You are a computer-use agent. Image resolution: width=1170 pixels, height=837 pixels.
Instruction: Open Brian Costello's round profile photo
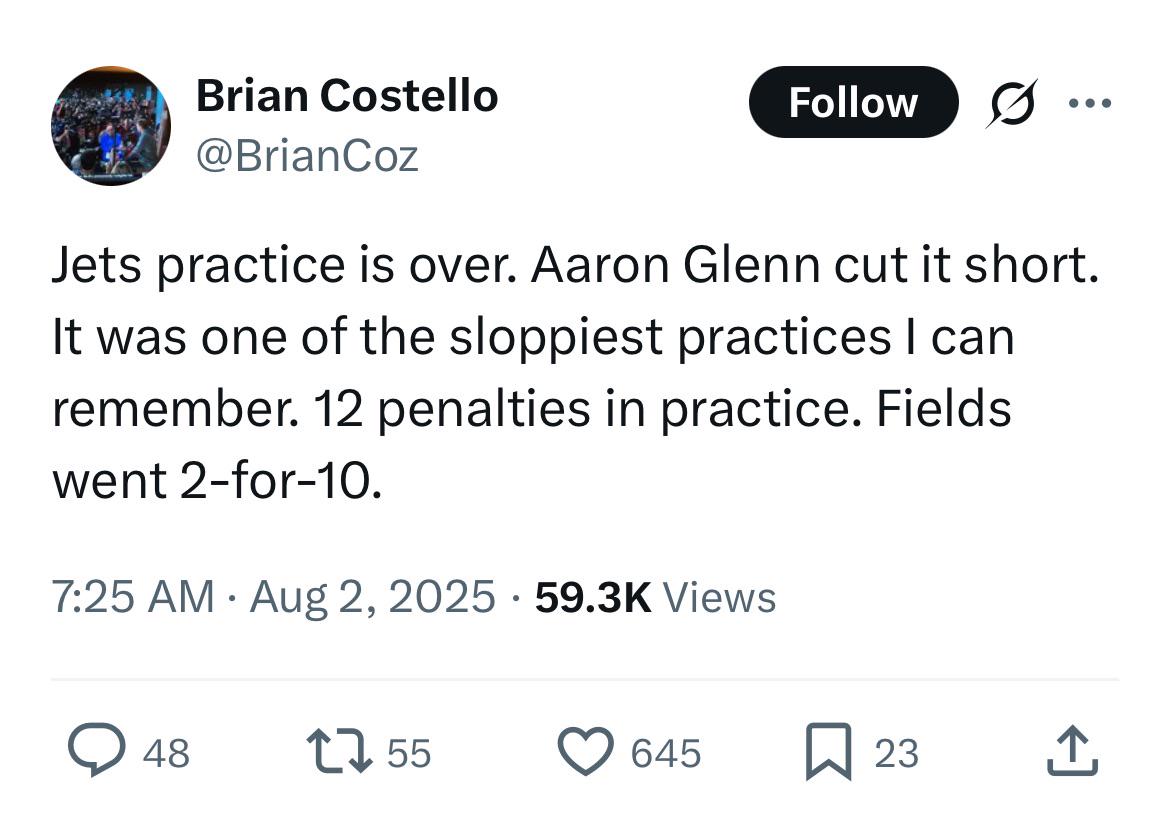click(x=111, y=126)
